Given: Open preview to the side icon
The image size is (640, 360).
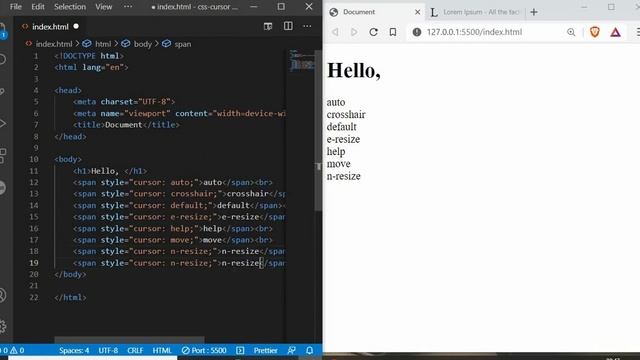Looking at the screenshot, I should tap(268, 27).
